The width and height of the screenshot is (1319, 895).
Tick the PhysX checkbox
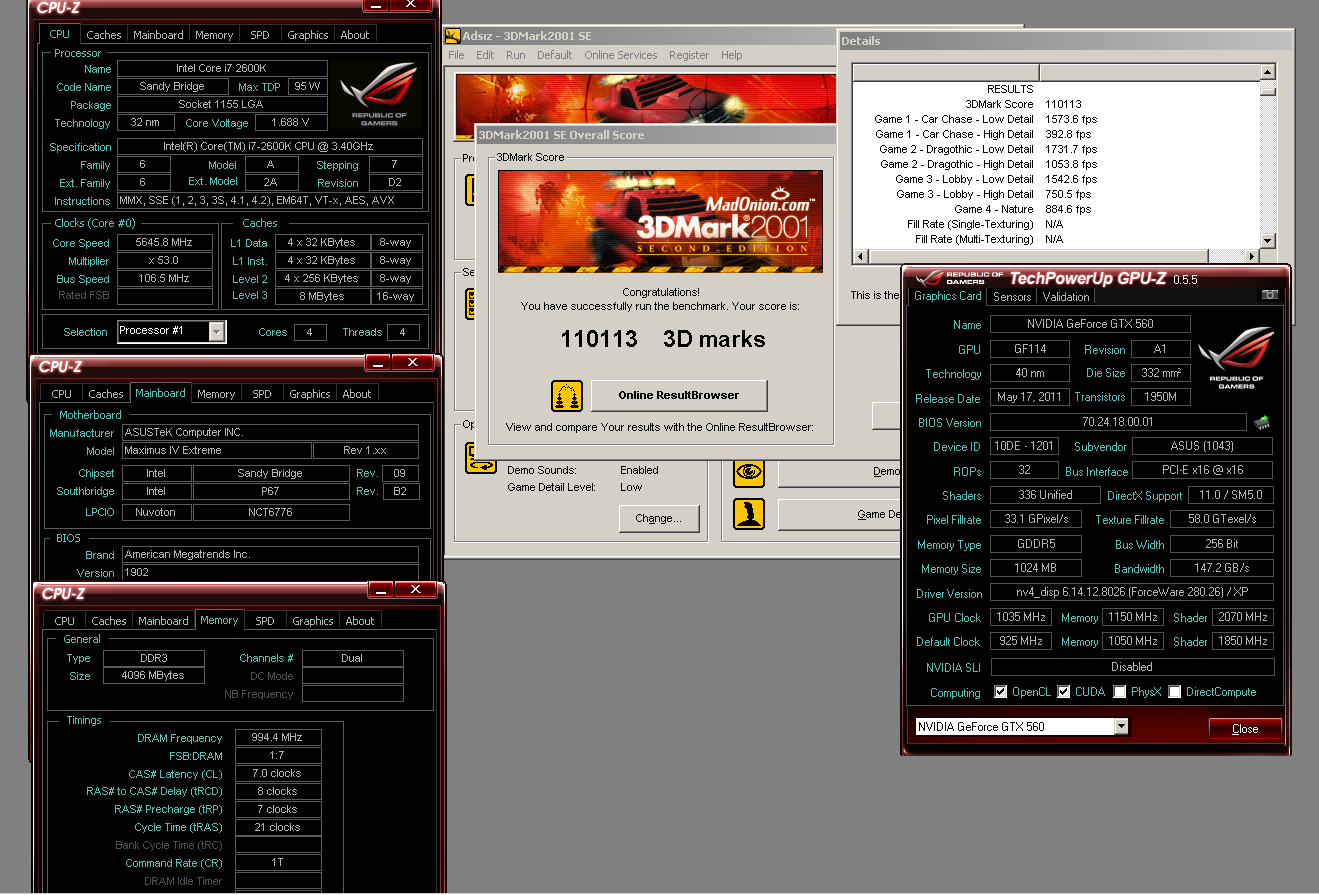pos(1120,692)
